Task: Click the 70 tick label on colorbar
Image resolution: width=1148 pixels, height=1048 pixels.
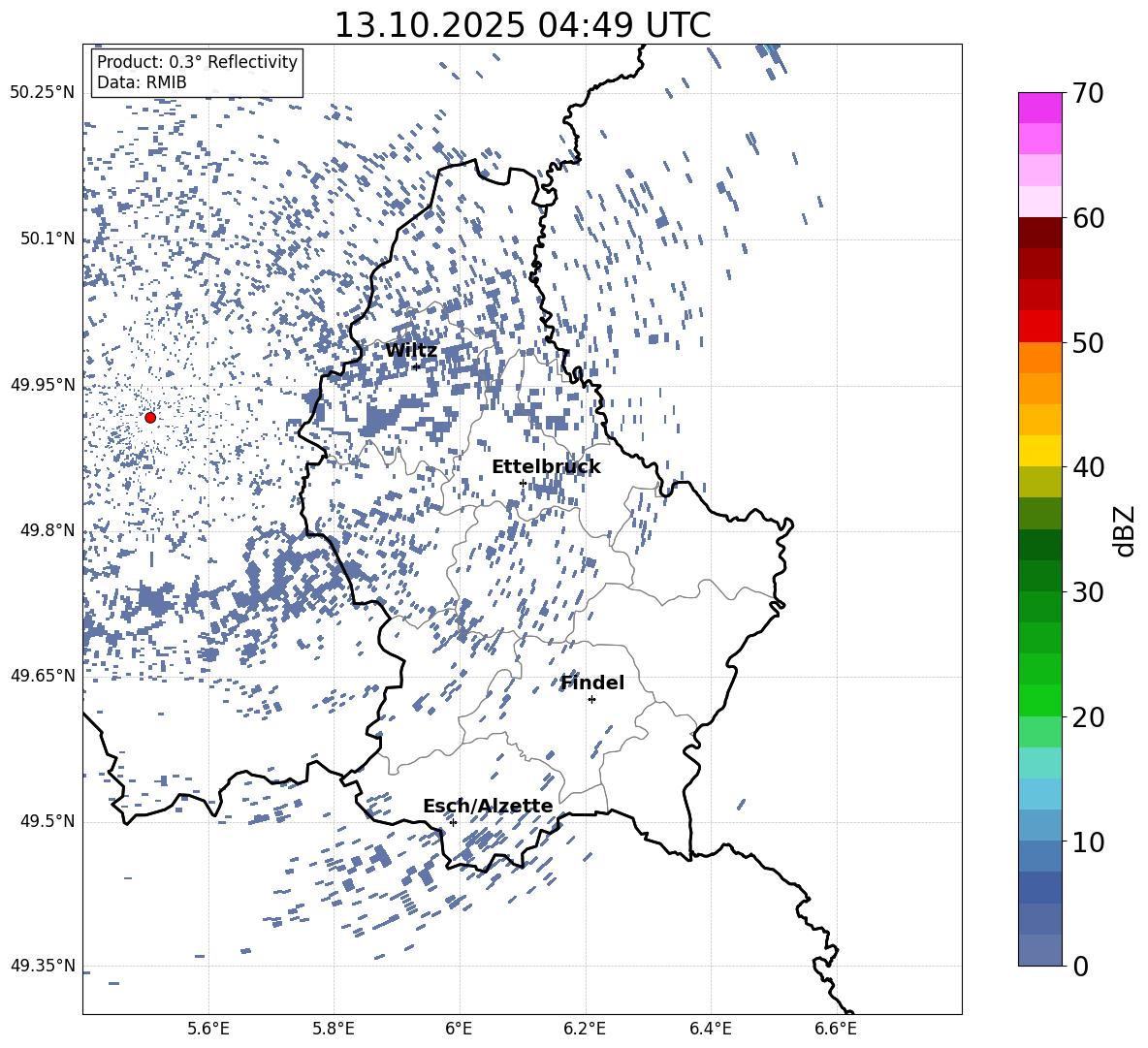Action: (1088, 93)
